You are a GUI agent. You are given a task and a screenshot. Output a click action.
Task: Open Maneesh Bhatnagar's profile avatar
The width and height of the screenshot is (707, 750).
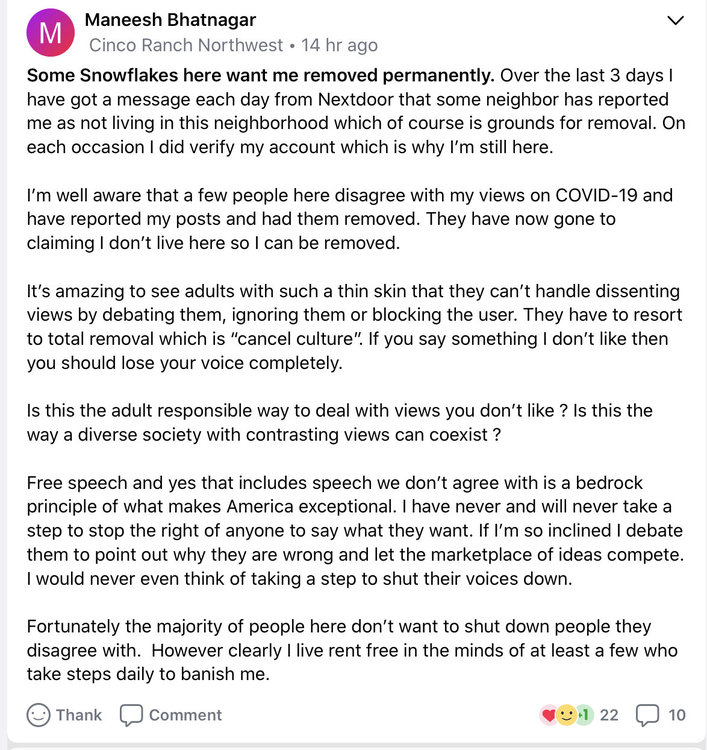click(50, 33)
